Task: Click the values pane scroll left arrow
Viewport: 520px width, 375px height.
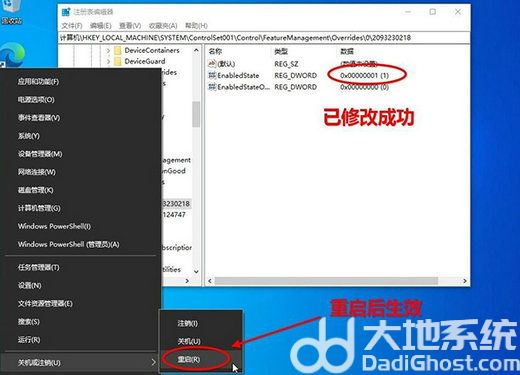Action: (210, 281)
